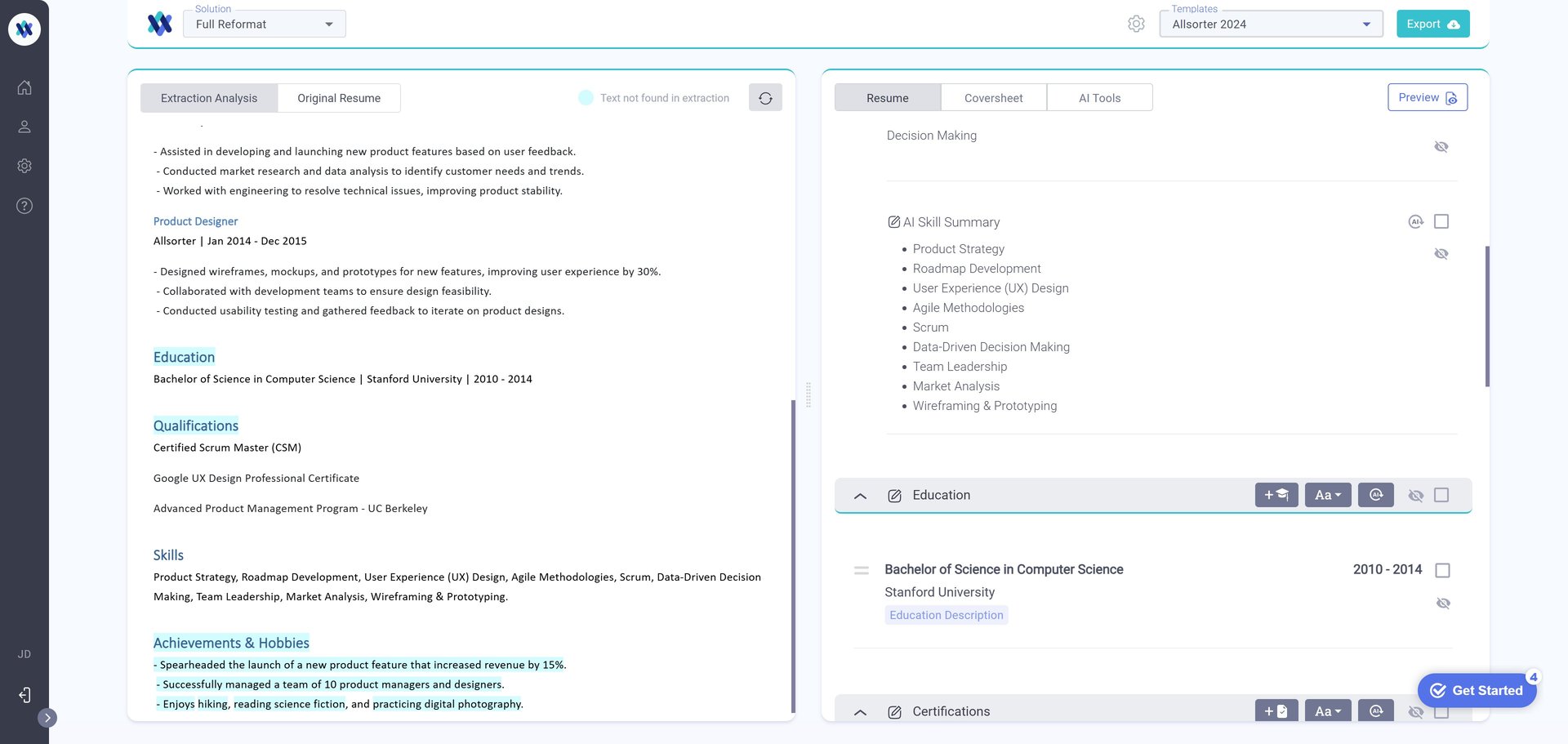
Task: Click the cloud upload icon on Export
Action: pos(1454,25)
